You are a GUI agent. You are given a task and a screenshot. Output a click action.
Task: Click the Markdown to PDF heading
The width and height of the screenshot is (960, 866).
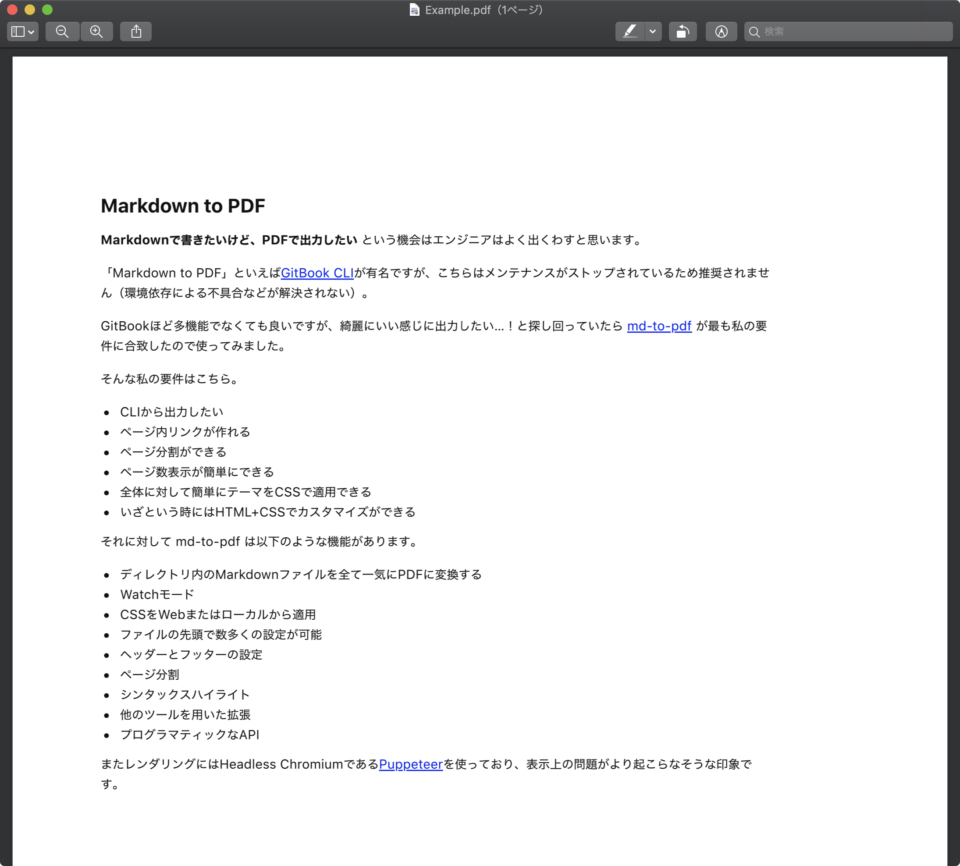[182, 205]
